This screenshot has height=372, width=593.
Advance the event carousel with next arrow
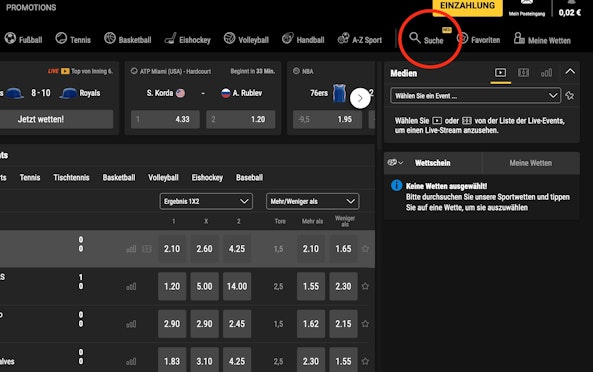point(360,98)
